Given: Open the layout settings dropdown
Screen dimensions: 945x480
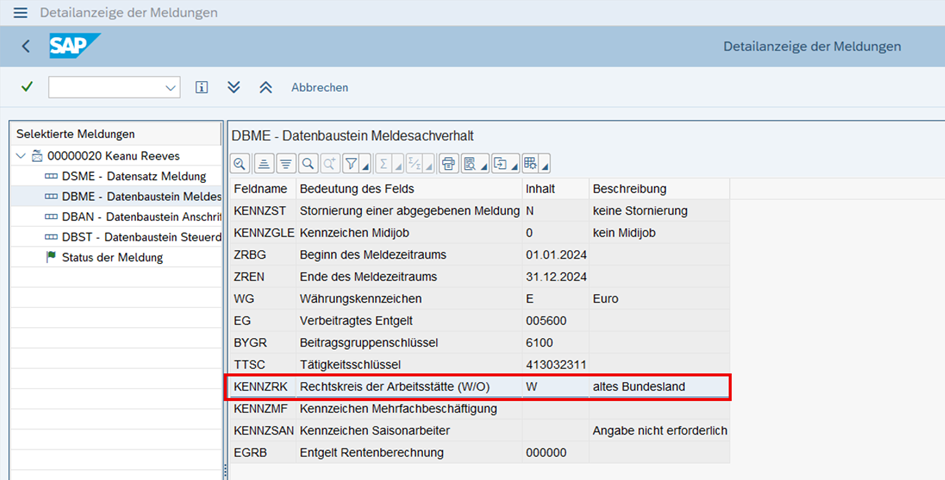Looking at the screenshot, I should pos(545,167).
